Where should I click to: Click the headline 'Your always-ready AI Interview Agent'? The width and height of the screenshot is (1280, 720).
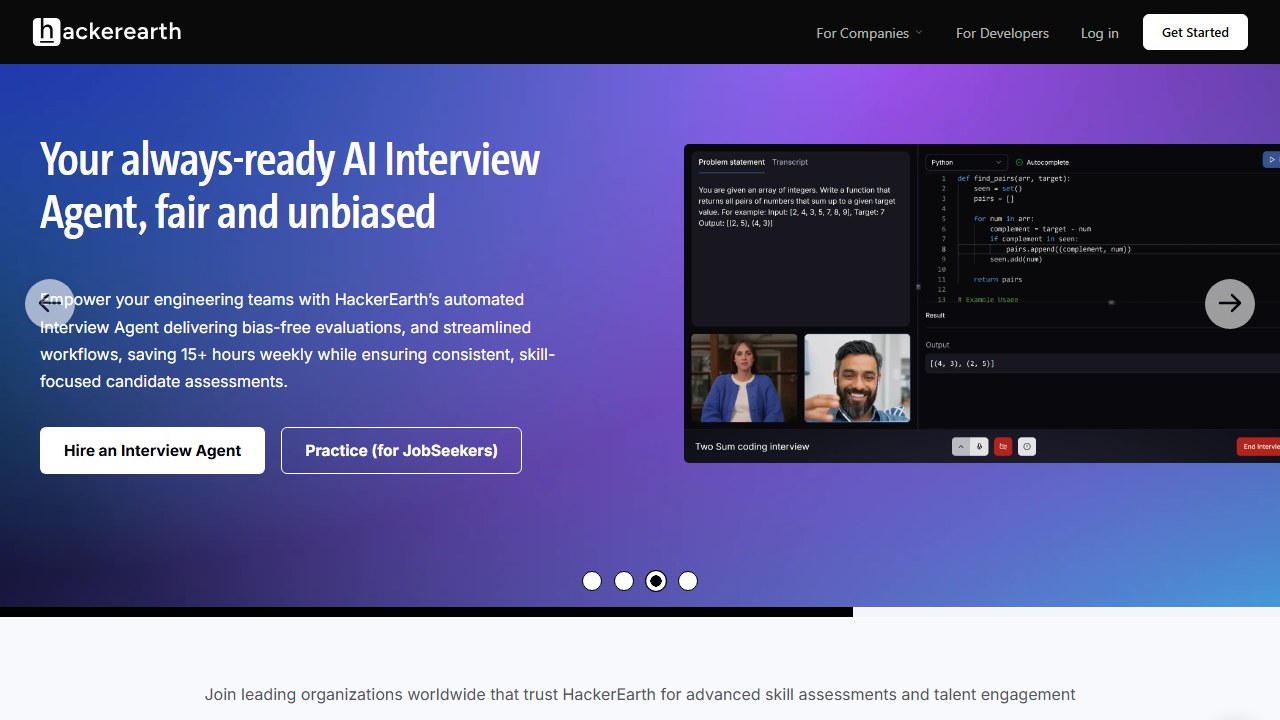(290, 185)
